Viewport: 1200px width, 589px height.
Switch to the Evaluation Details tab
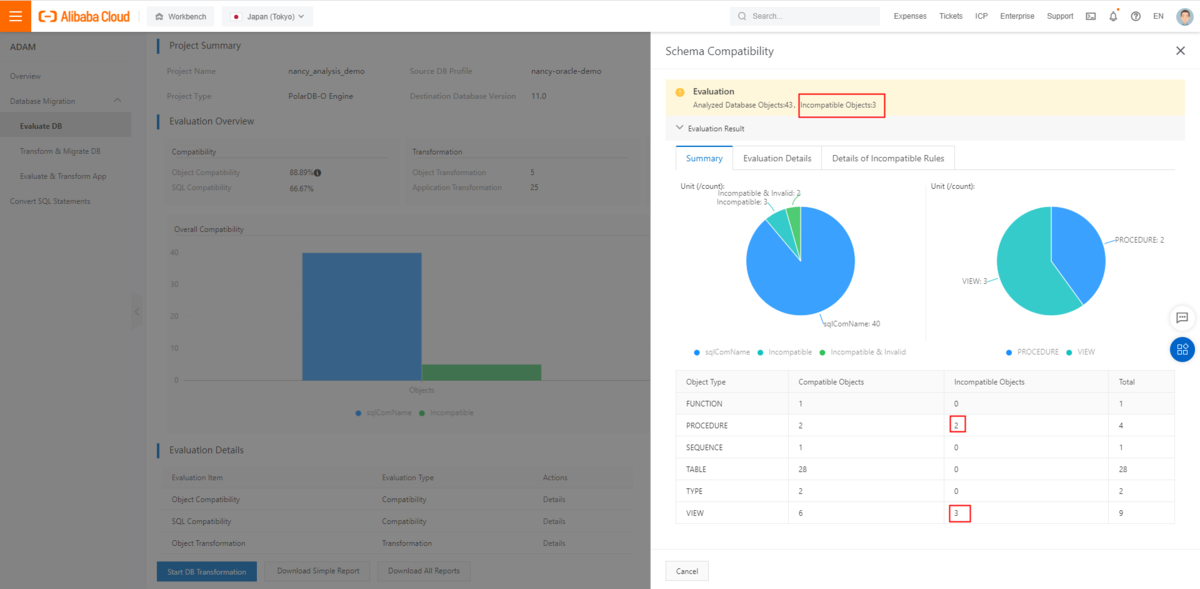tap(777, 158)
